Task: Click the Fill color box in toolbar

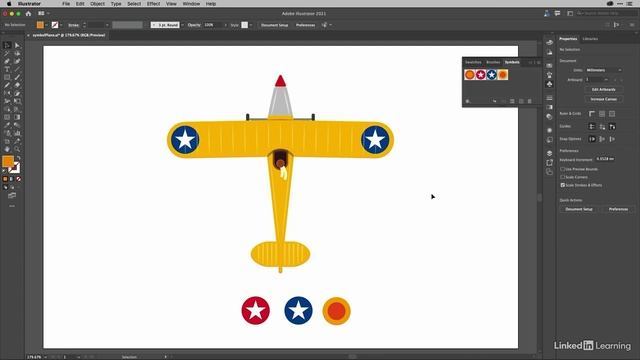Action: [x=8, y=162]
